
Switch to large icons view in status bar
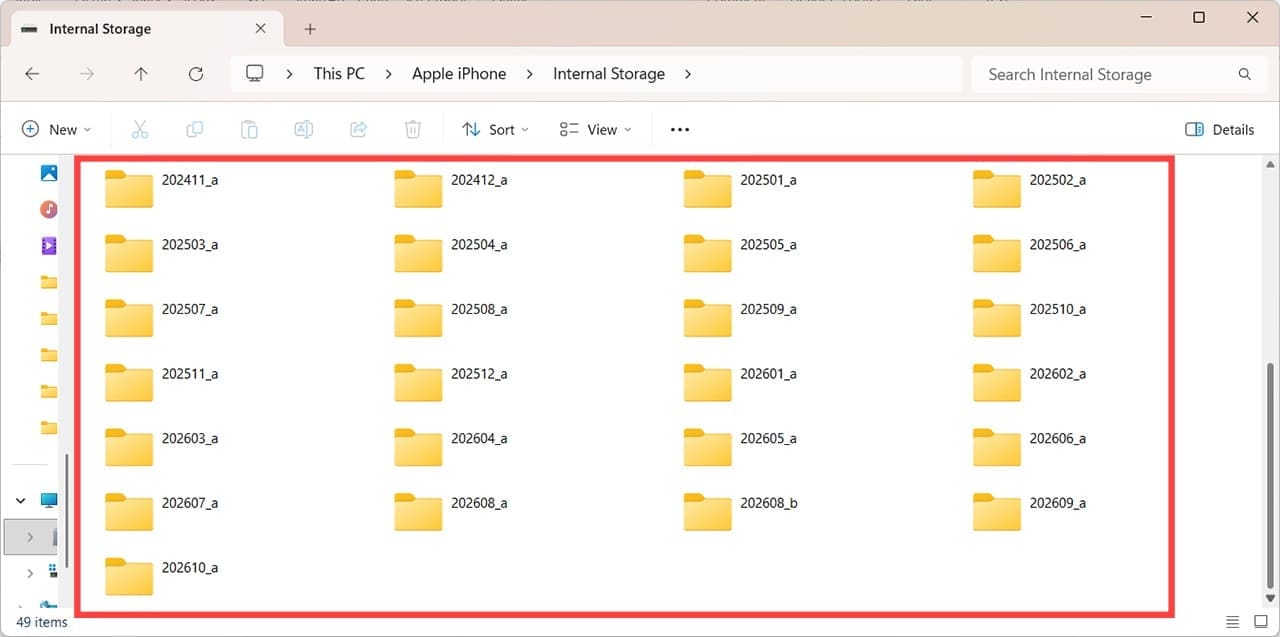[x=1261, y=622]
